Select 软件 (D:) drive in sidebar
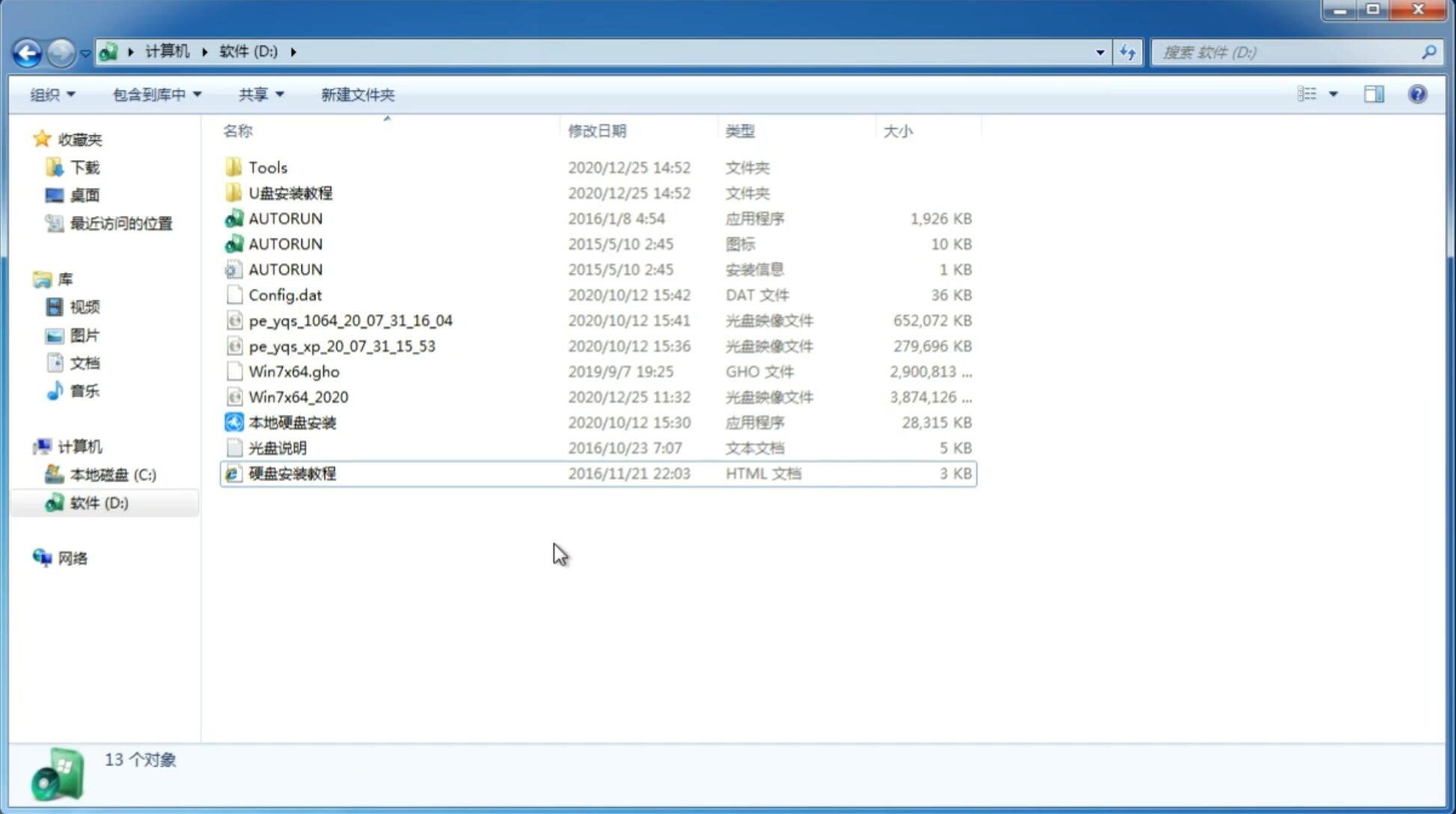 [97, 503]
